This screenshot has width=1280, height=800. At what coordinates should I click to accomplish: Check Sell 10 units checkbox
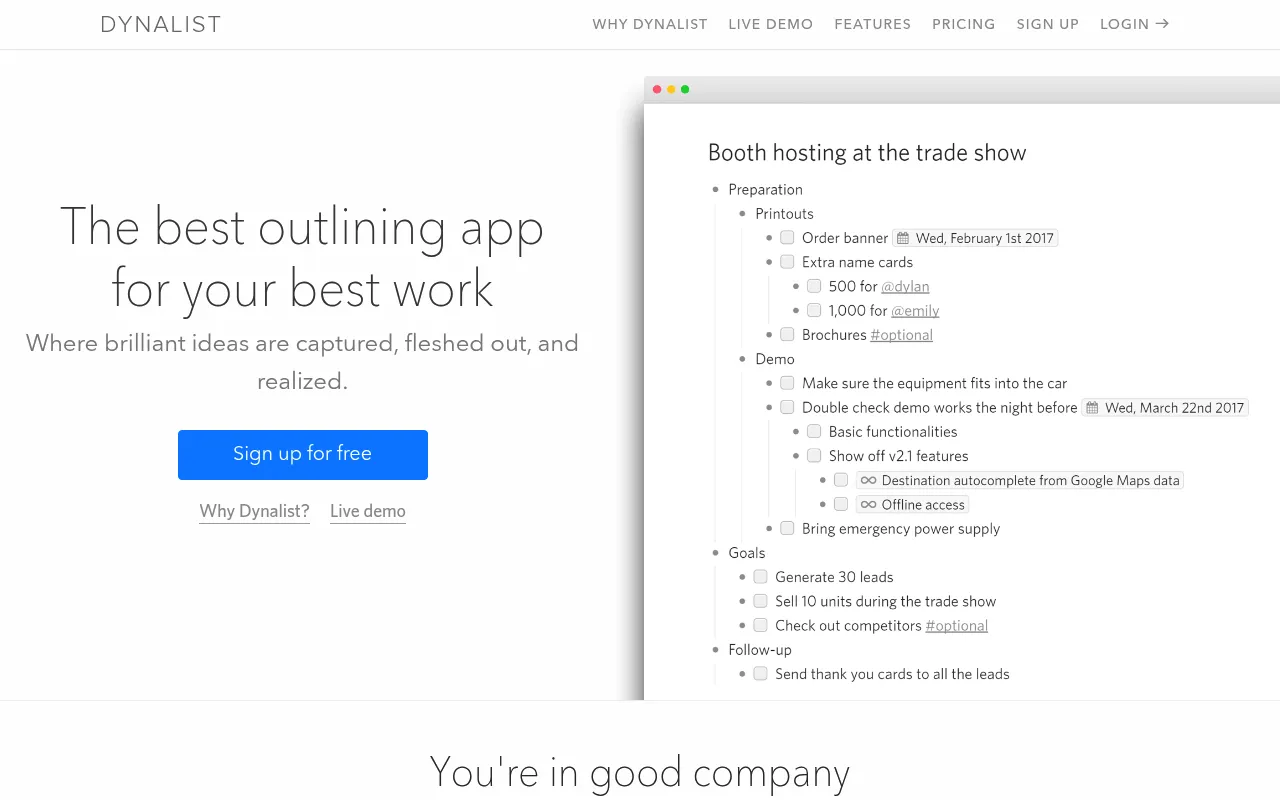point(760,601)
